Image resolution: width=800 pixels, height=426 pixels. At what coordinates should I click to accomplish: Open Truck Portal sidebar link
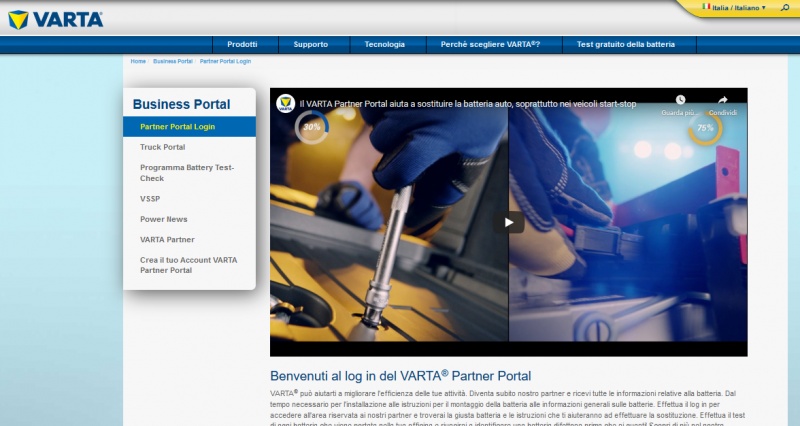click(x=163, y=147)
